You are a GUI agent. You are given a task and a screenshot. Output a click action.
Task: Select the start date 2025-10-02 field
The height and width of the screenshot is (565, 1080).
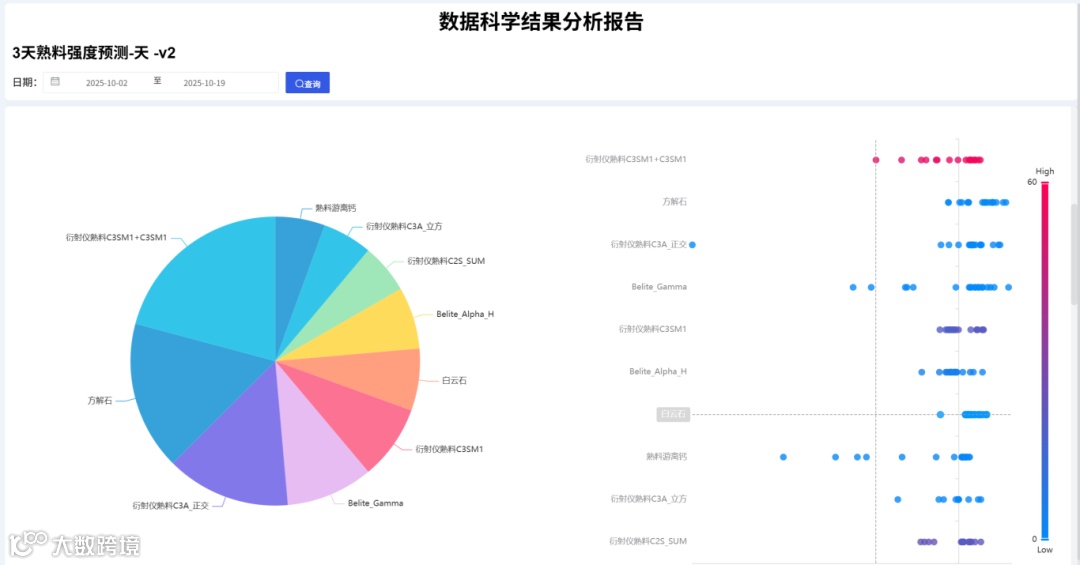107,83
